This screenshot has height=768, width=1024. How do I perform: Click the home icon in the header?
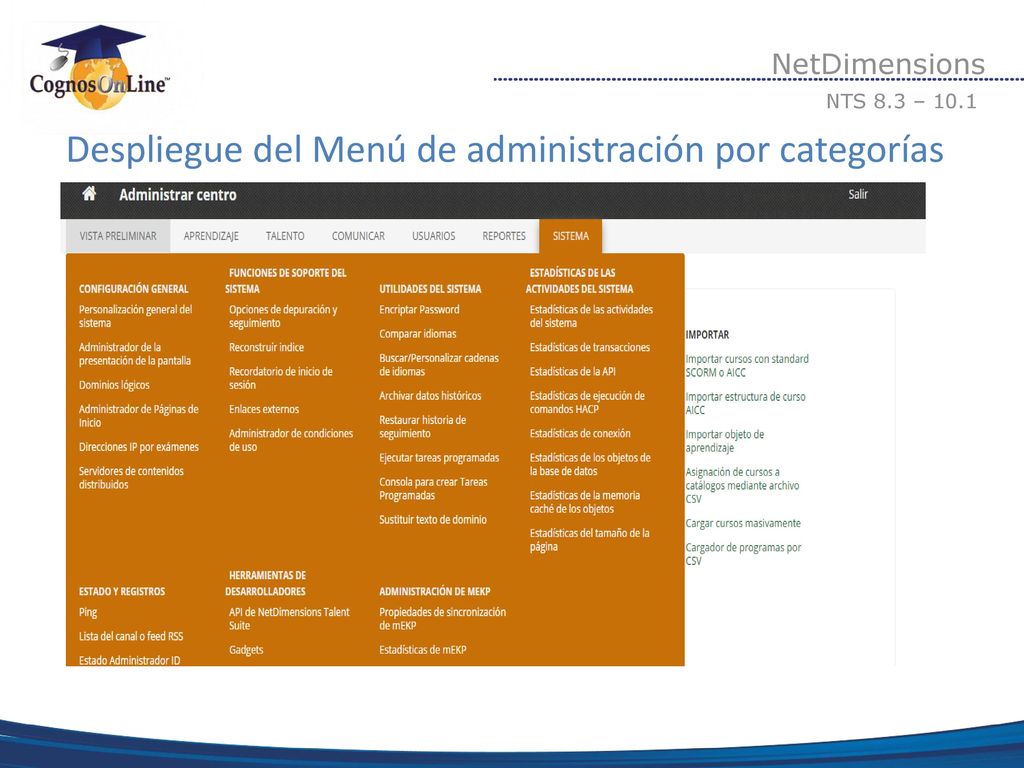tap(89, 194)
